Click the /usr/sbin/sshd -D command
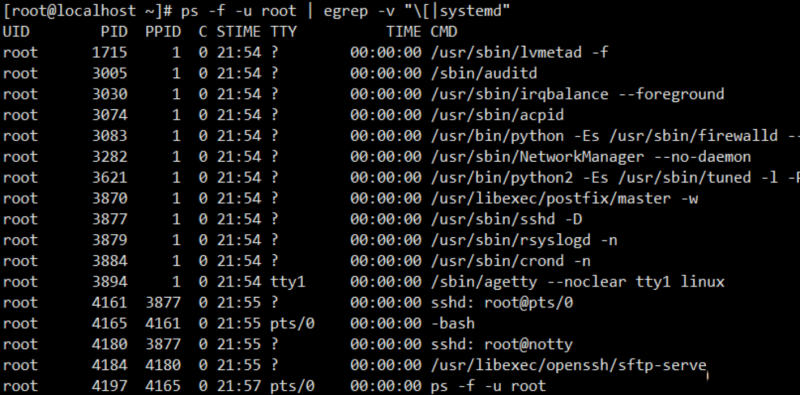Image resolution: width=800 pixels, height=395 pixels. point(506,219)
